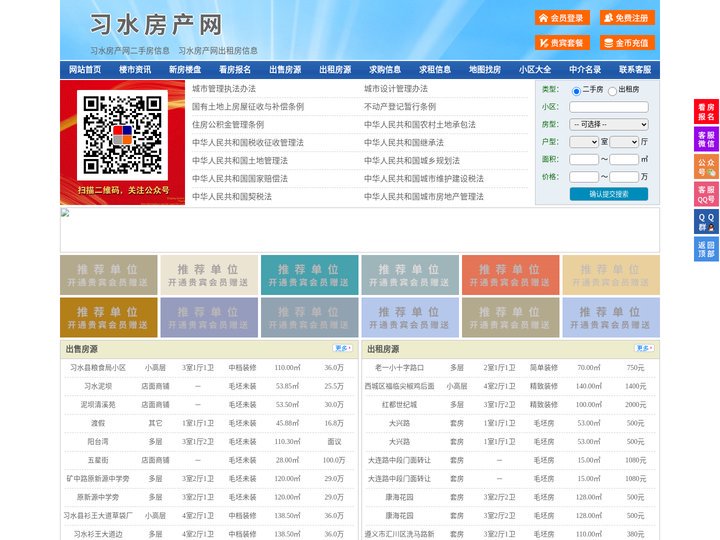Click the QR code image
This screenshot has height=540, width=720.
(x=122, y=135)
